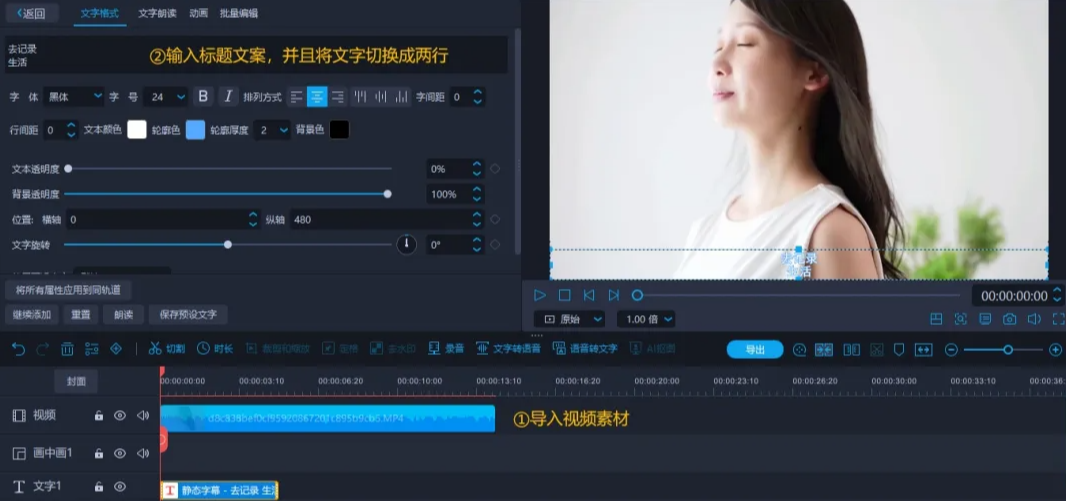The image size is (1066, 501).
Task: Open the 时长 duration tool
Action: (215, 349)
